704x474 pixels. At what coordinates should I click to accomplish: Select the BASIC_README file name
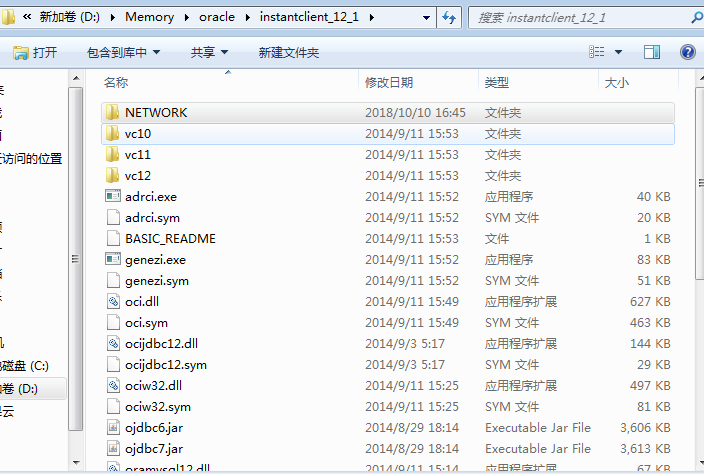tap(170, 238)
